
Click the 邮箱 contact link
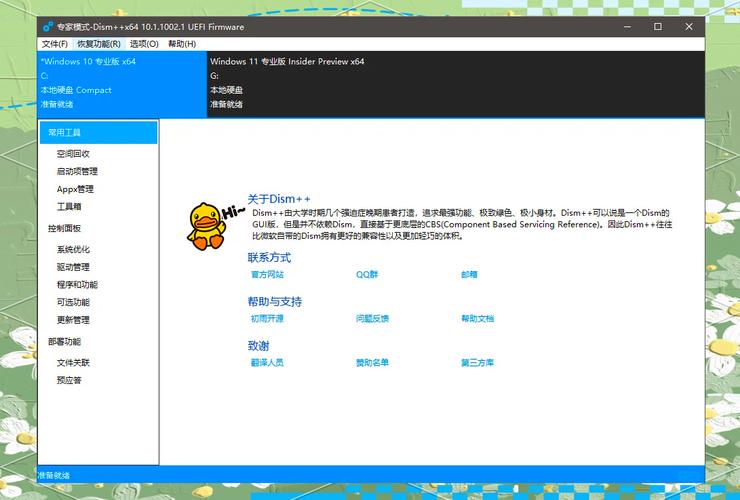tap(469, 274)
